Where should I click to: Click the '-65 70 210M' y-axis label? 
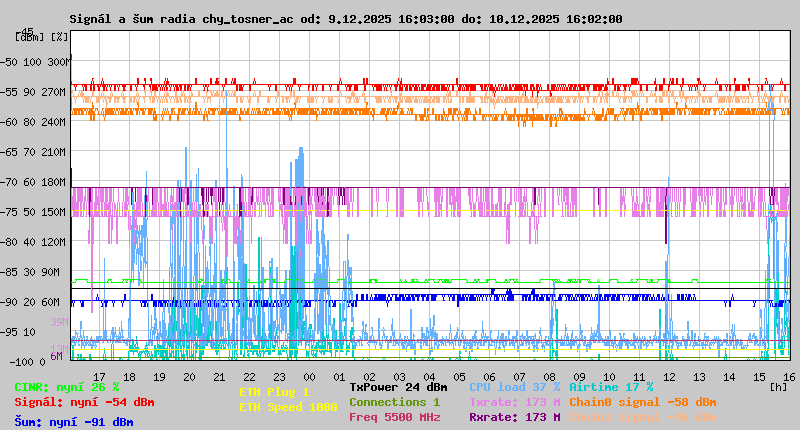click(x=34, y=152)
